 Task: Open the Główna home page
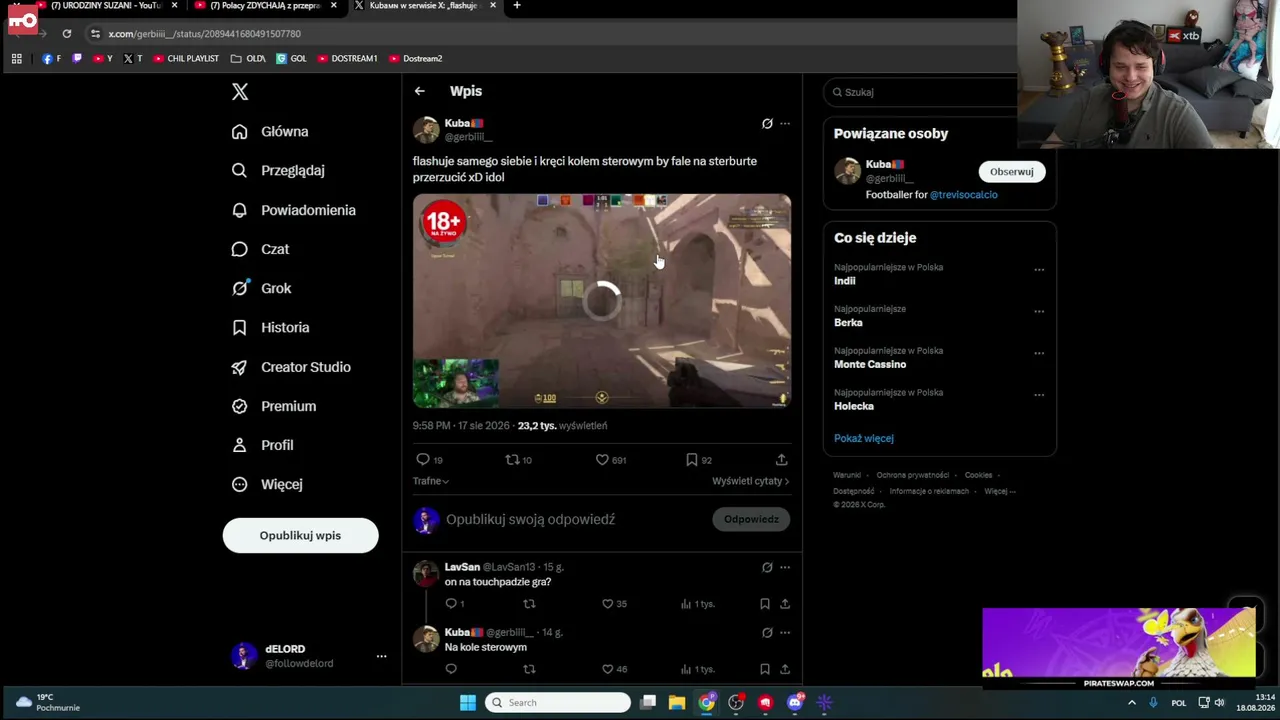tap(270, 131)
